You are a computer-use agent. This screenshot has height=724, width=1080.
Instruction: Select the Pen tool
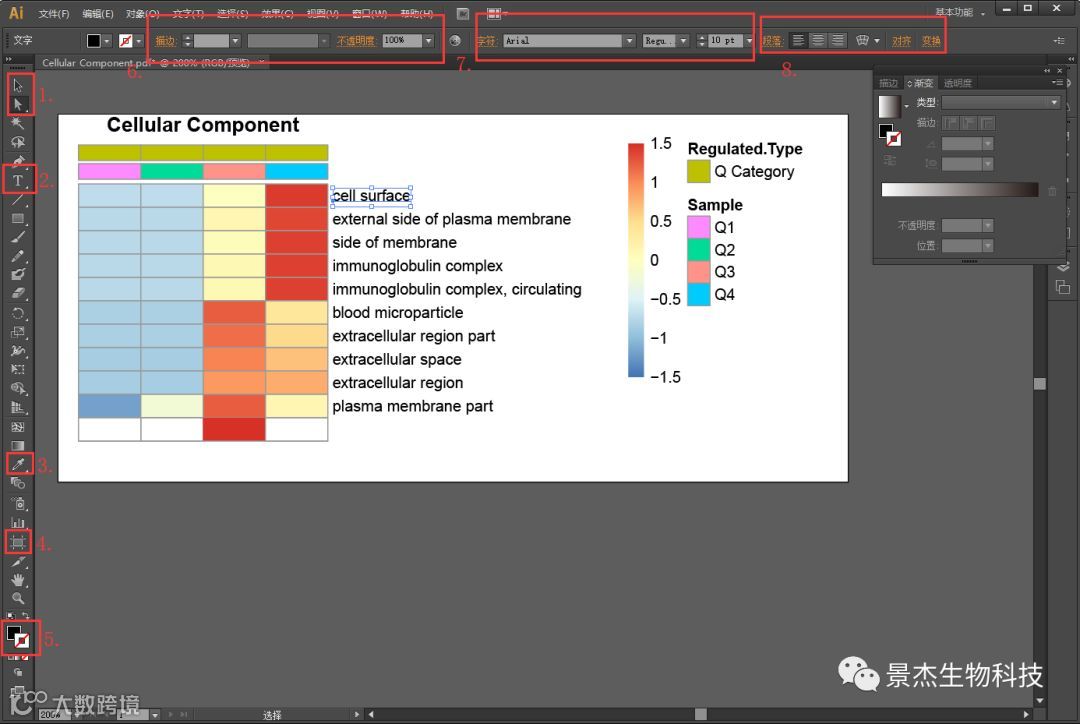coord(18,161)
